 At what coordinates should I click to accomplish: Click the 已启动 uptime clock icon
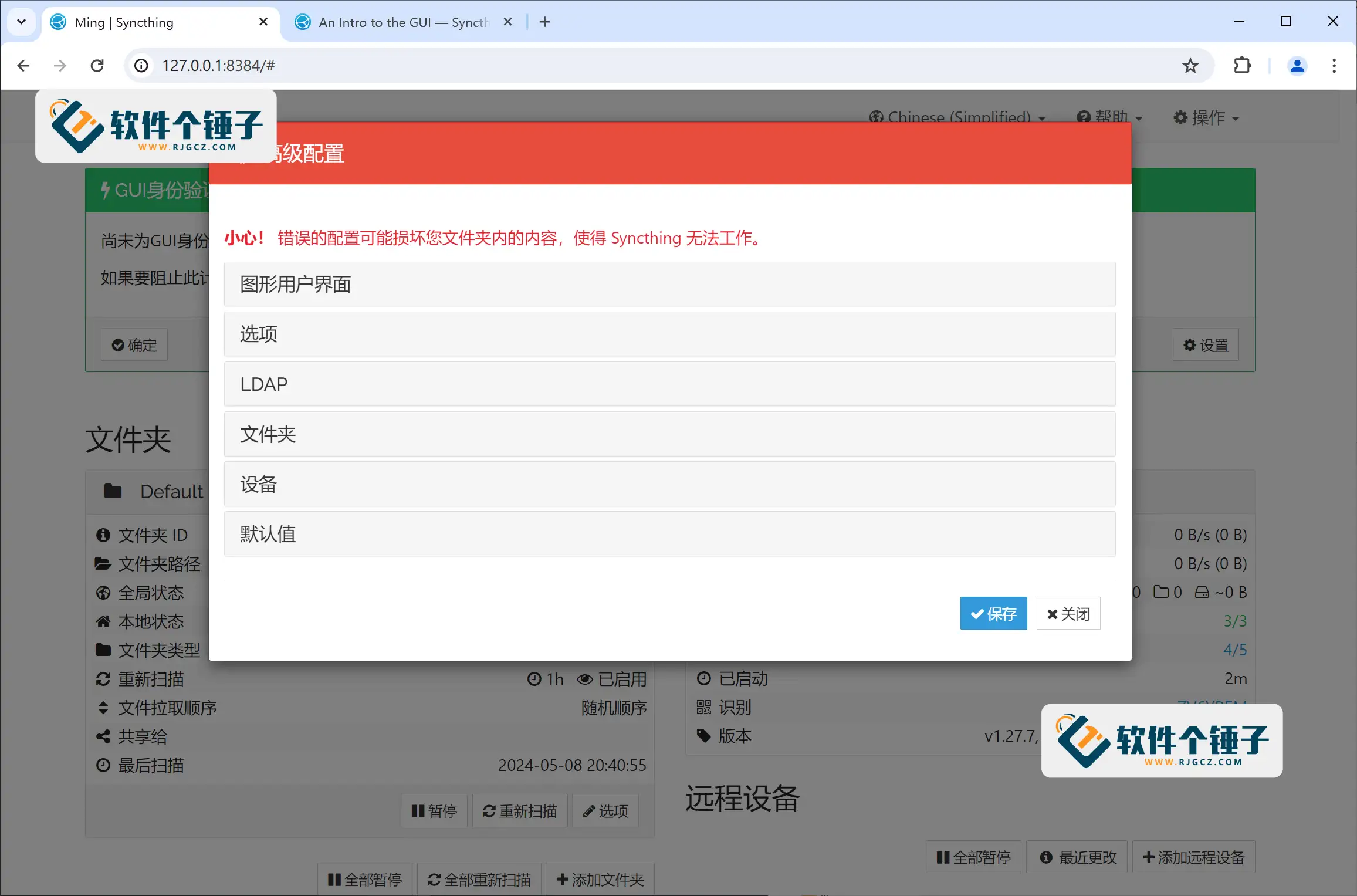[704, 678]
